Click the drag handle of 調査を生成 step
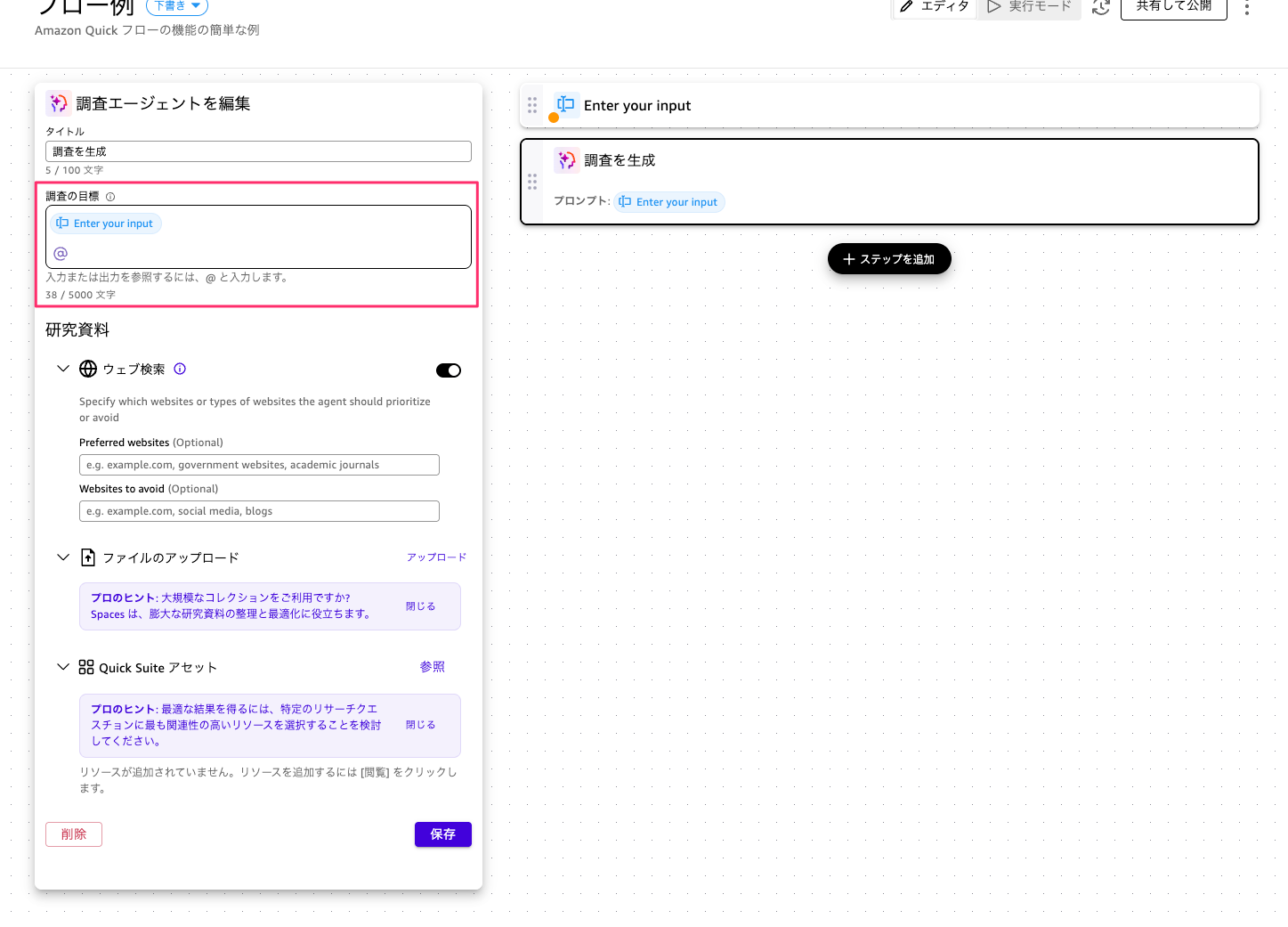The image size is (1288, 927). [532, 182]
